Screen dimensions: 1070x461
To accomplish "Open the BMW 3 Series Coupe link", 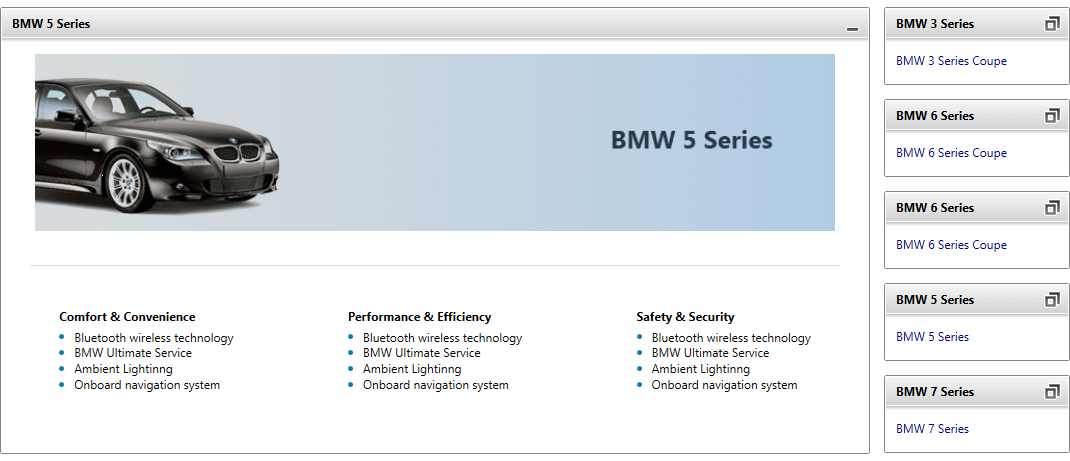I will coord(951,61).
